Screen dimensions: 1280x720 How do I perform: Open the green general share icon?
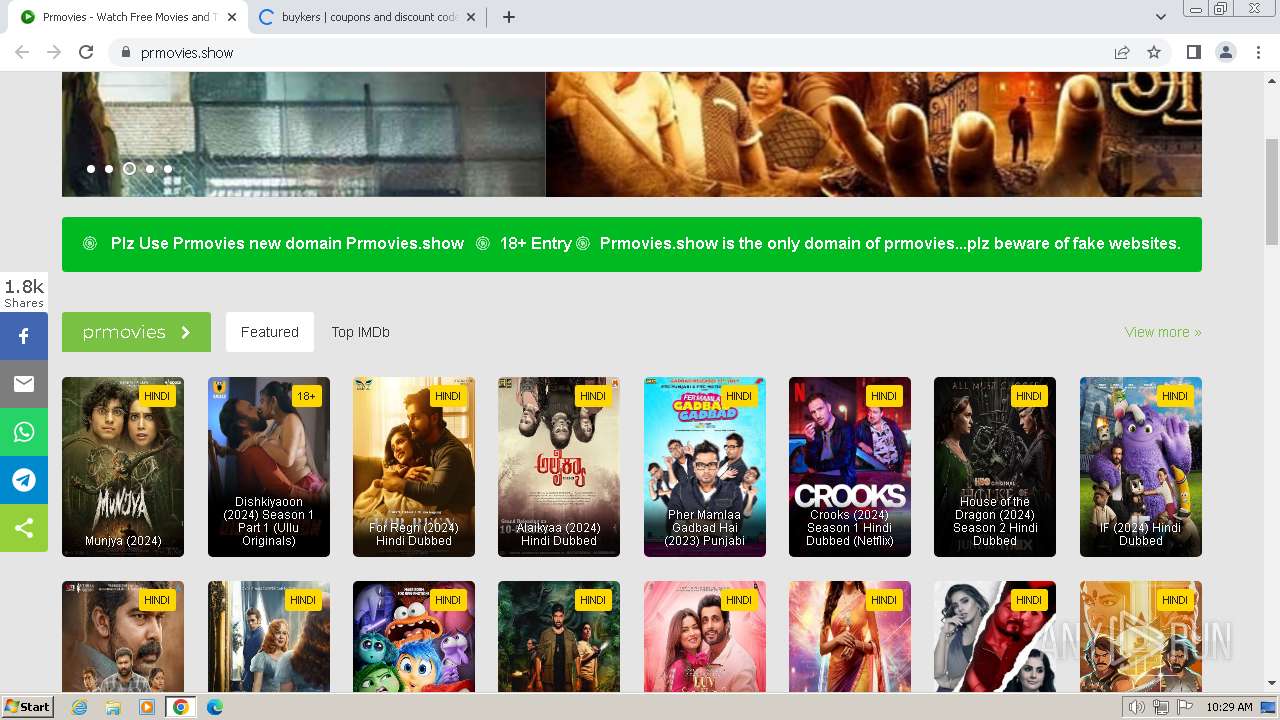click(24, 528)
